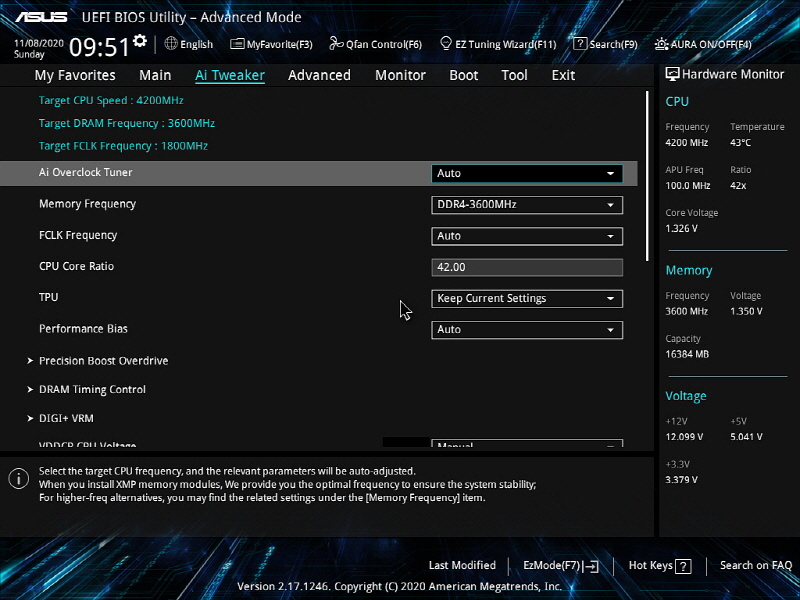Image resolution: width=800 pixels, height=600 pixels.
Task: Click the Qfan Control fan icon
Action: (336, 44)
